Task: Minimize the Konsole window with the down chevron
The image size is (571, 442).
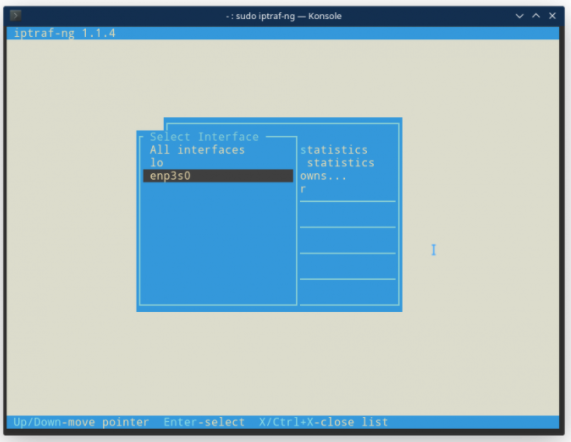Action: click(x=520, y=16)
